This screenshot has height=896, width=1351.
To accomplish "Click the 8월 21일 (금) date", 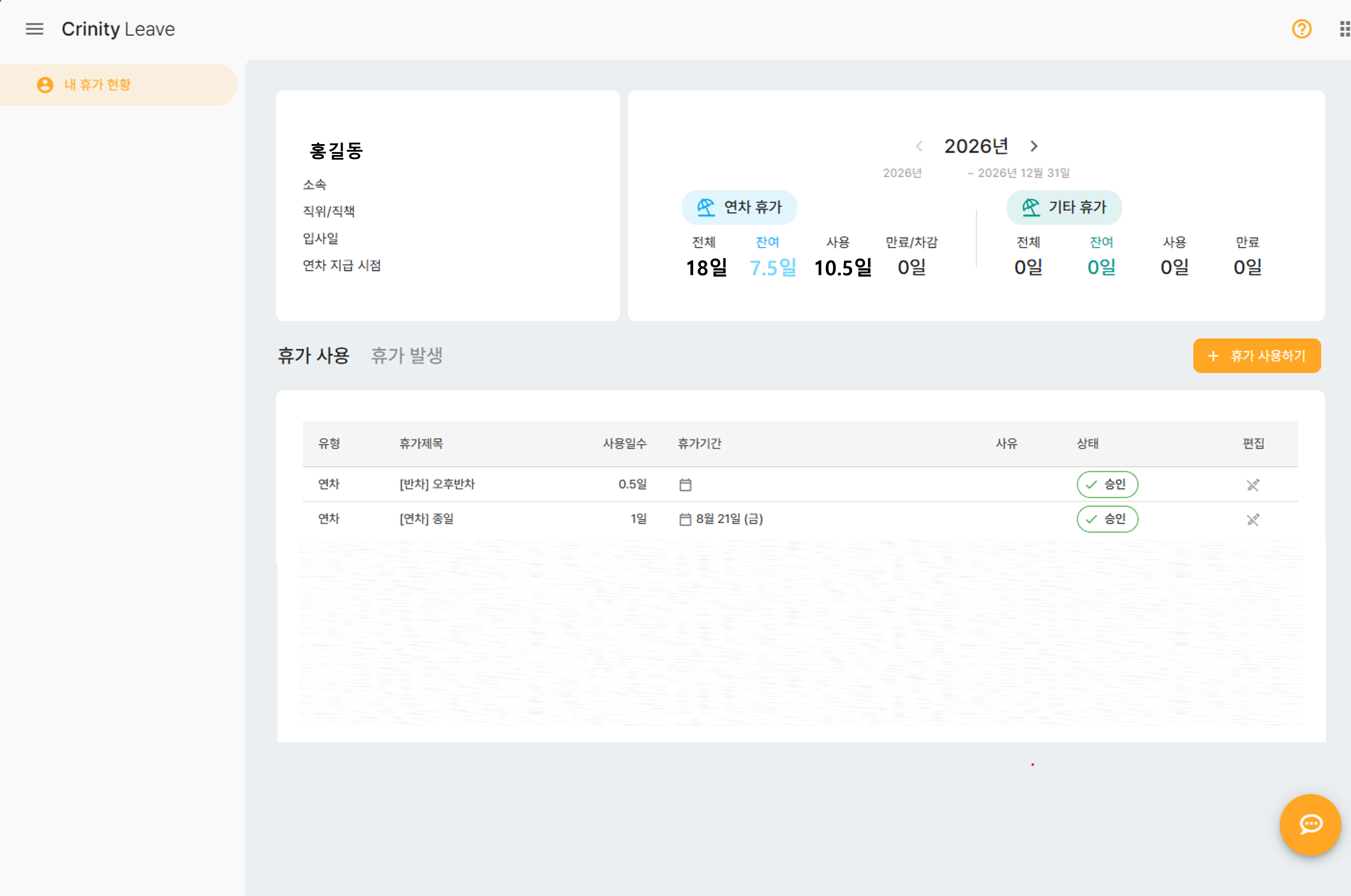I will [729, 518].
